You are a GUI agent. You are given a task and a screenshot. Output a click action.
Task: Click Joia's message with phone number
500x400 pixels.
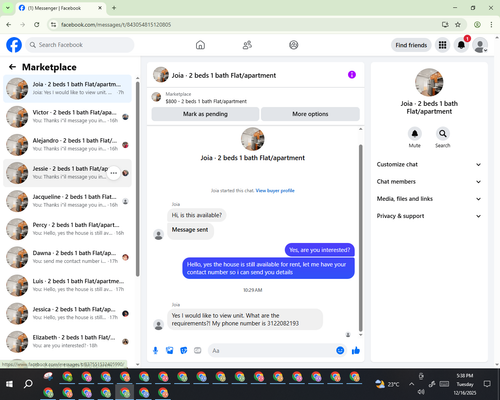tap(245, 319)
